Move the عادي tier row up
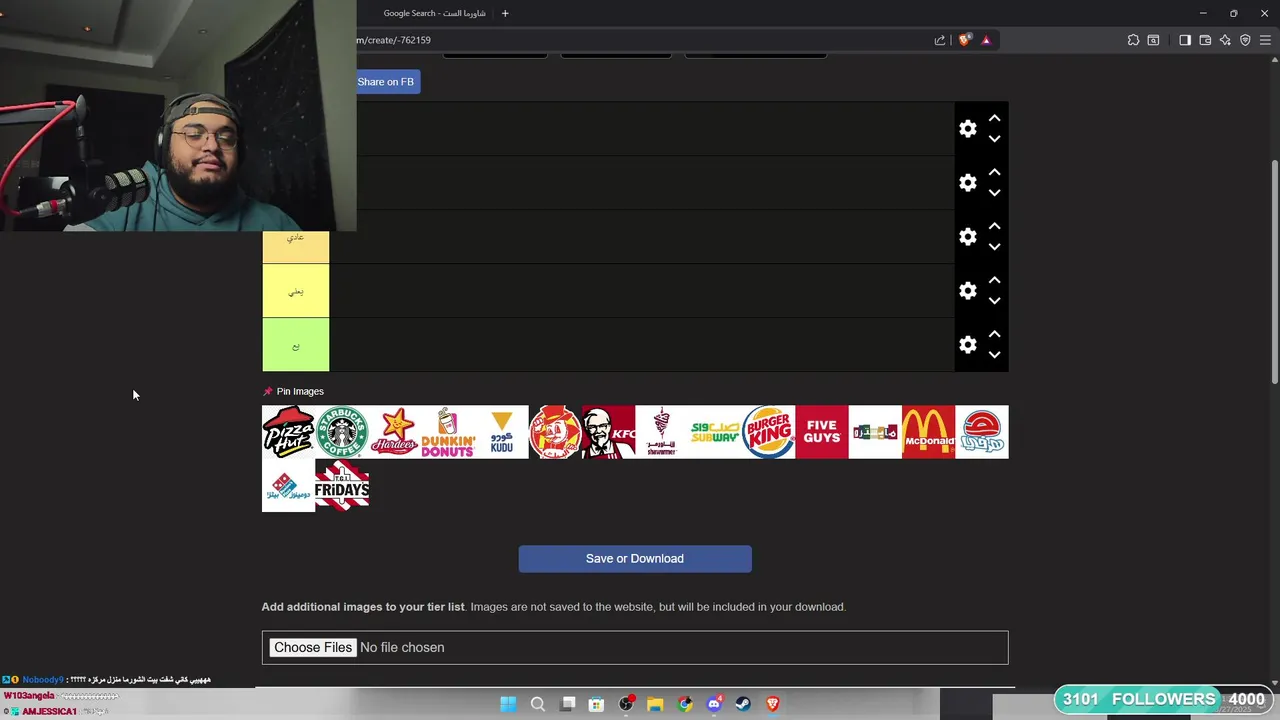Screen dimensions: 1280x720 point(994,226)
